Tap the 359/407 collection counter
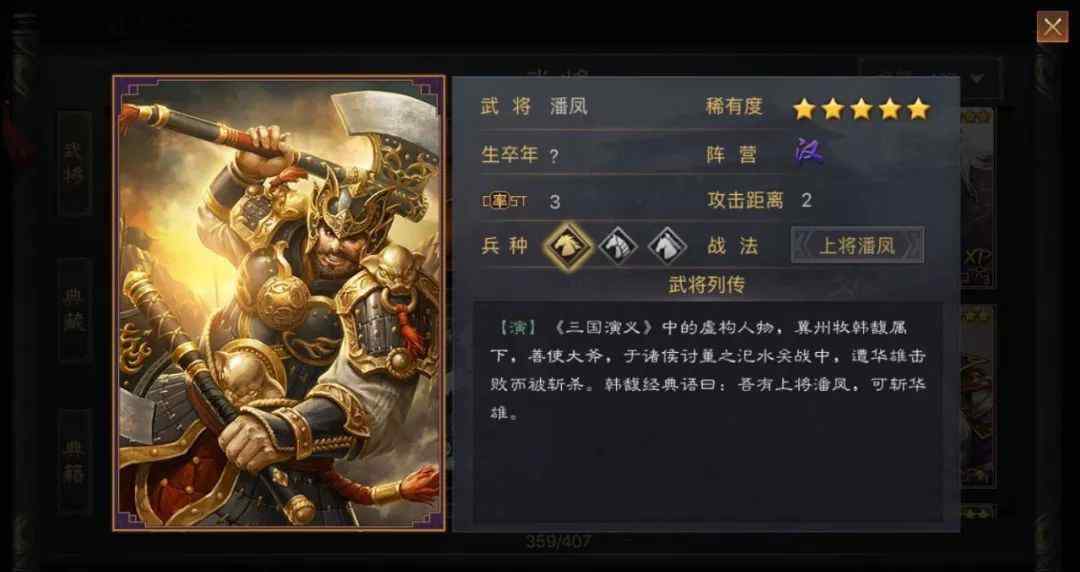Image resolution: width=1080 pixels, height=572 pixels. pos(558,542)
